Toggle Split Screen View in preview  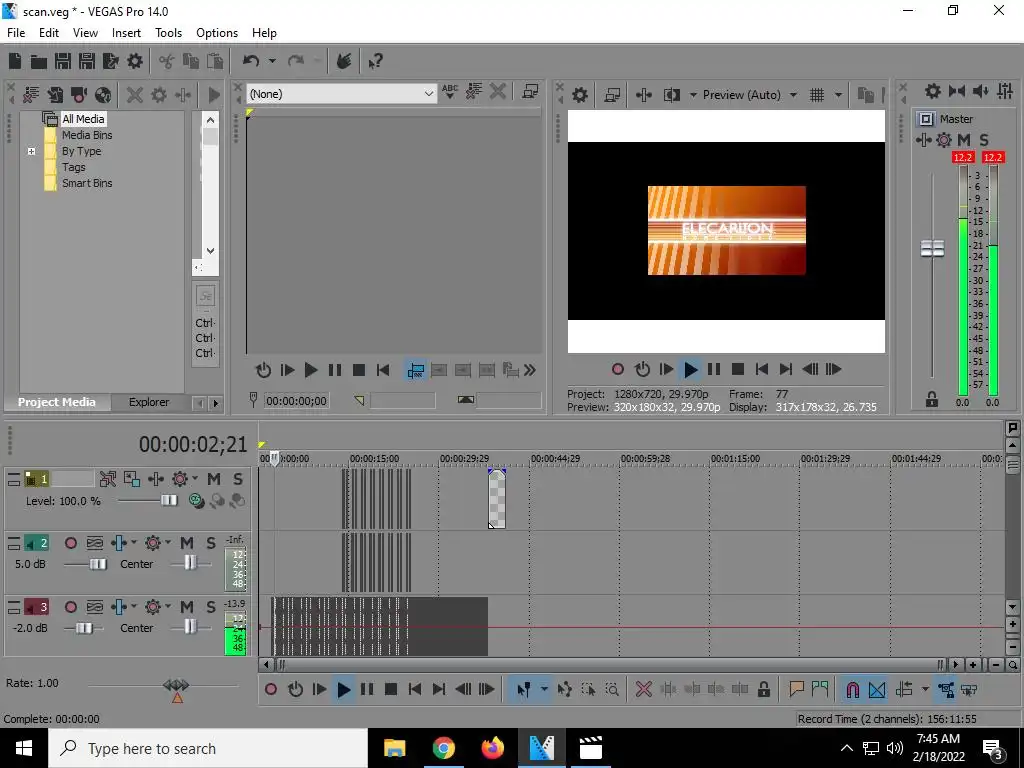tap(672, 95)
